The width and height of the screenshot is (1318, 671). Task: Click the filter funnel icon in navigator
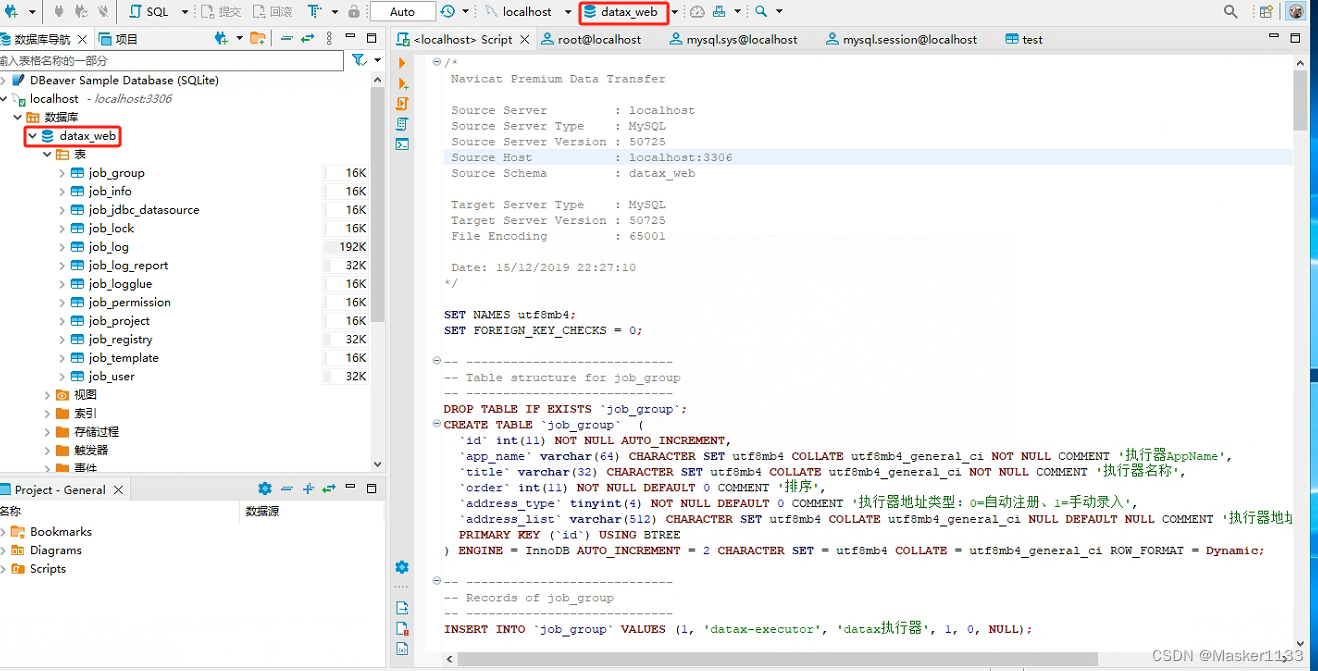coord(359,60)
